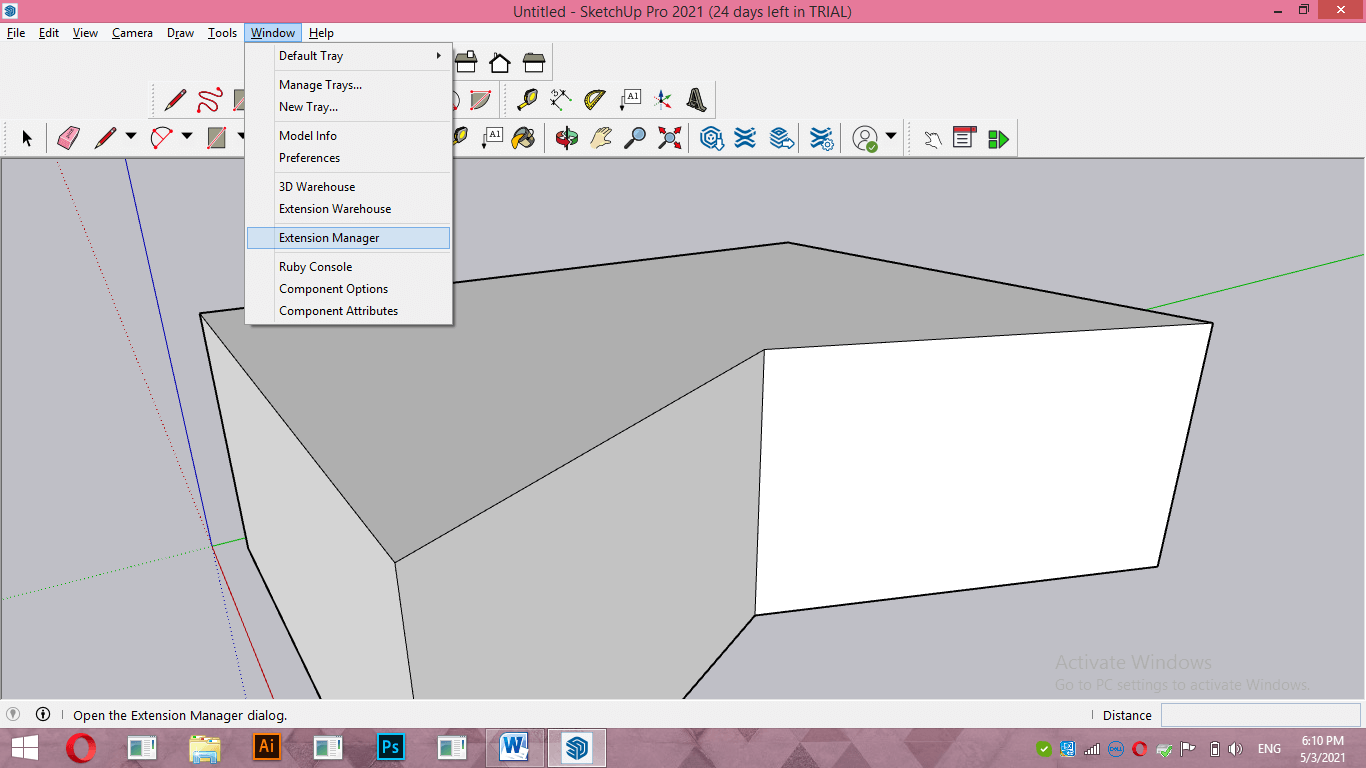This screenshot has width=1366, height=768.
Task: Open the Edit menu
Action: point(49,33)
